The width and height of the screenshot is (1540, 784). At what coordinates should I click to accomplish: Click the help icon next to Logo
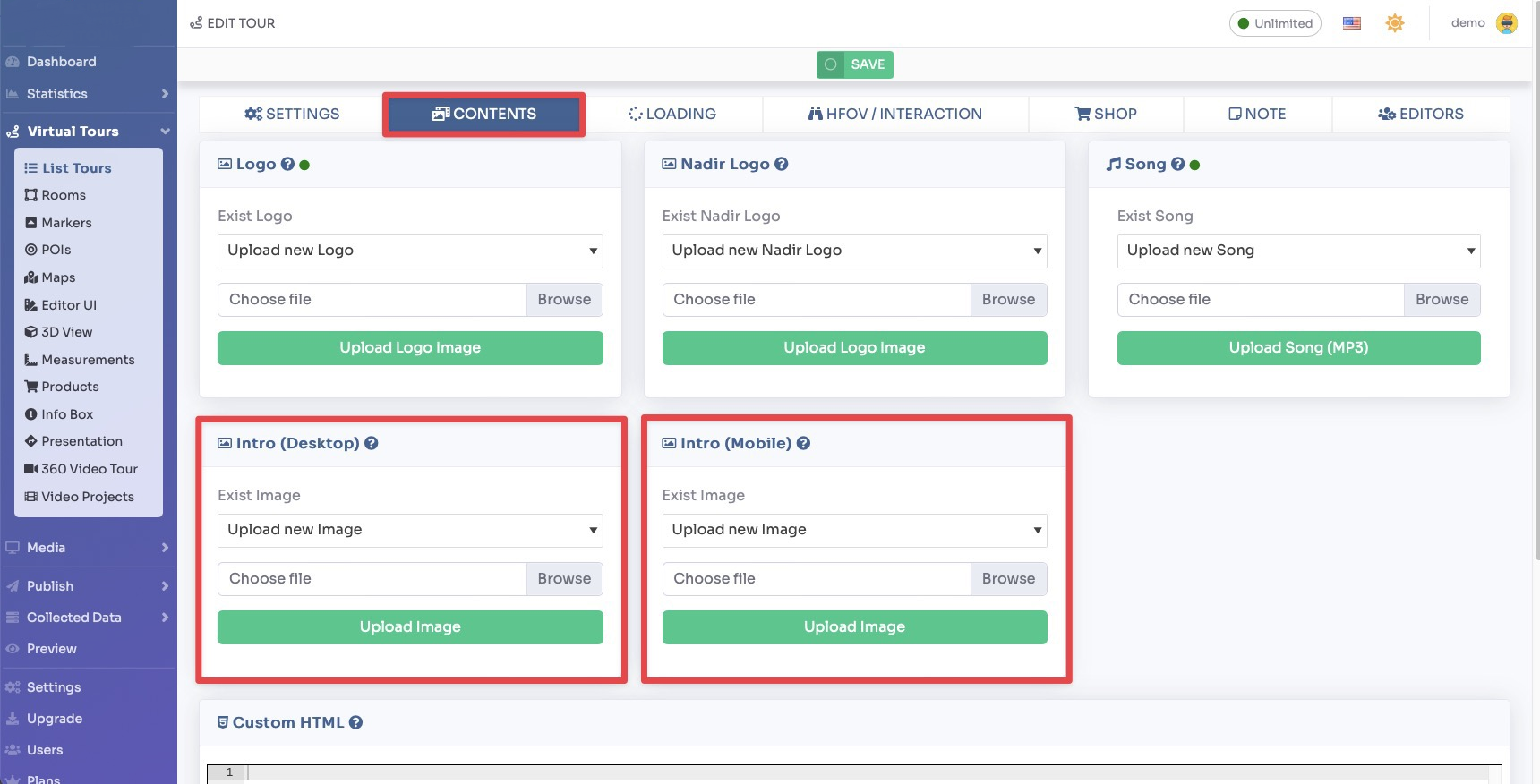(287, 164)
